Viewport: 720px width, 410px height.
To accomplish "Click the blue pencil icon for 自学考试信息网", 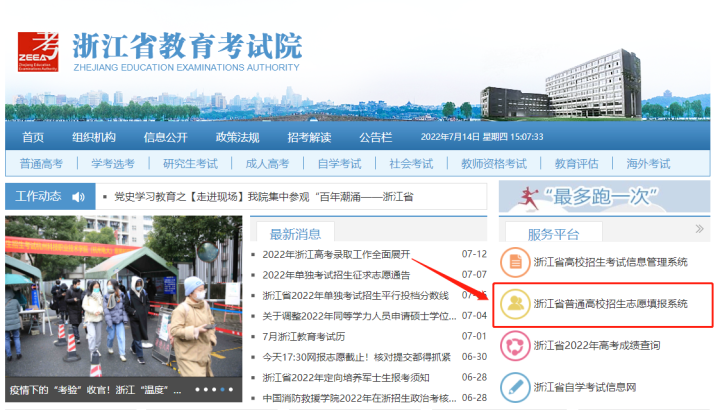I will coord(515,387).
